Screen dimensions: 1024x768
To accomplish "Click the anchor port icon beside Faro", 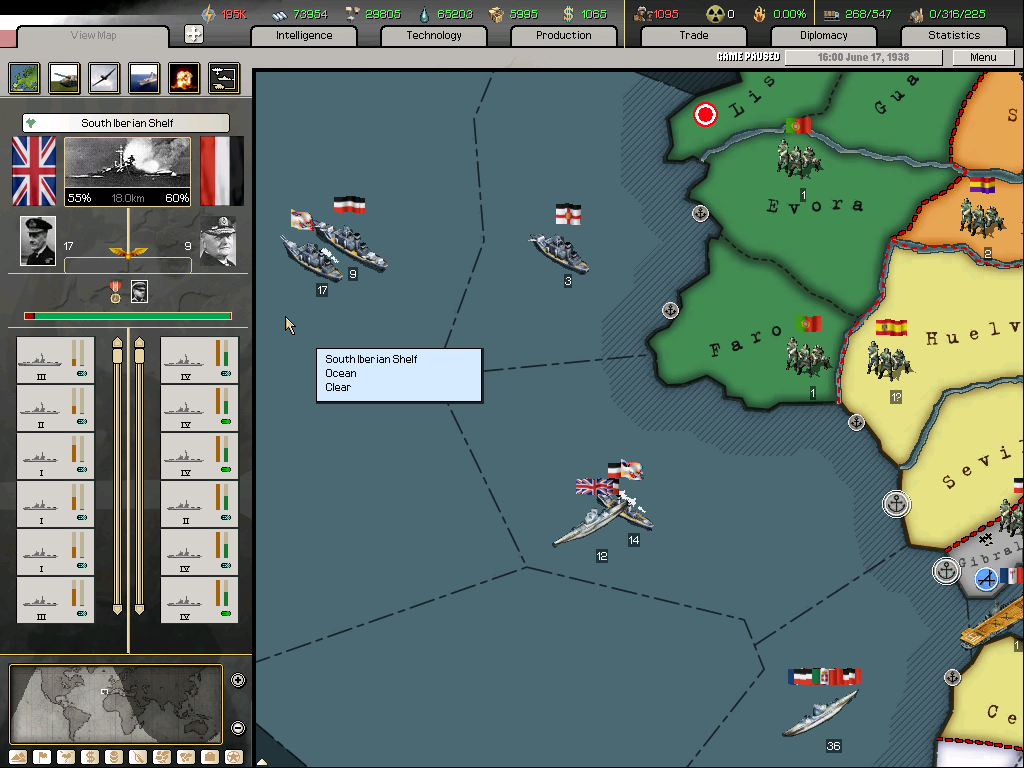I will (670, 311).
